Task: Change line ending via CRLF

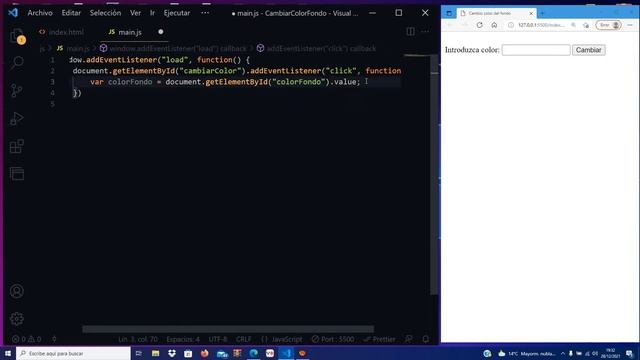Action: 244,339
